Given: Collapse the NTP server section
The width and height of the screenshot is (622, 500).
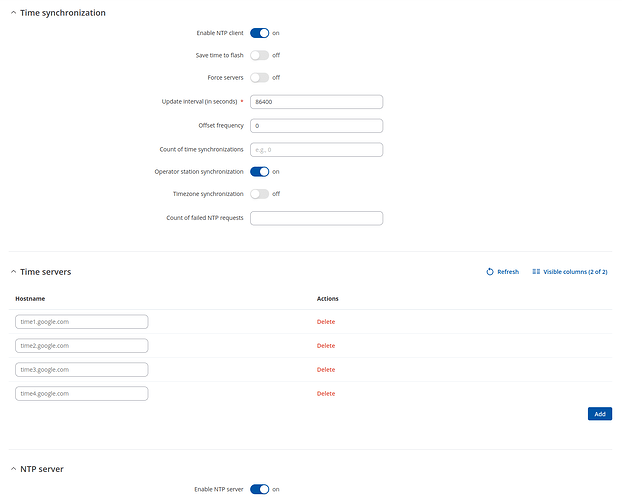Looking at the screenshot, I should pos(13,468).
